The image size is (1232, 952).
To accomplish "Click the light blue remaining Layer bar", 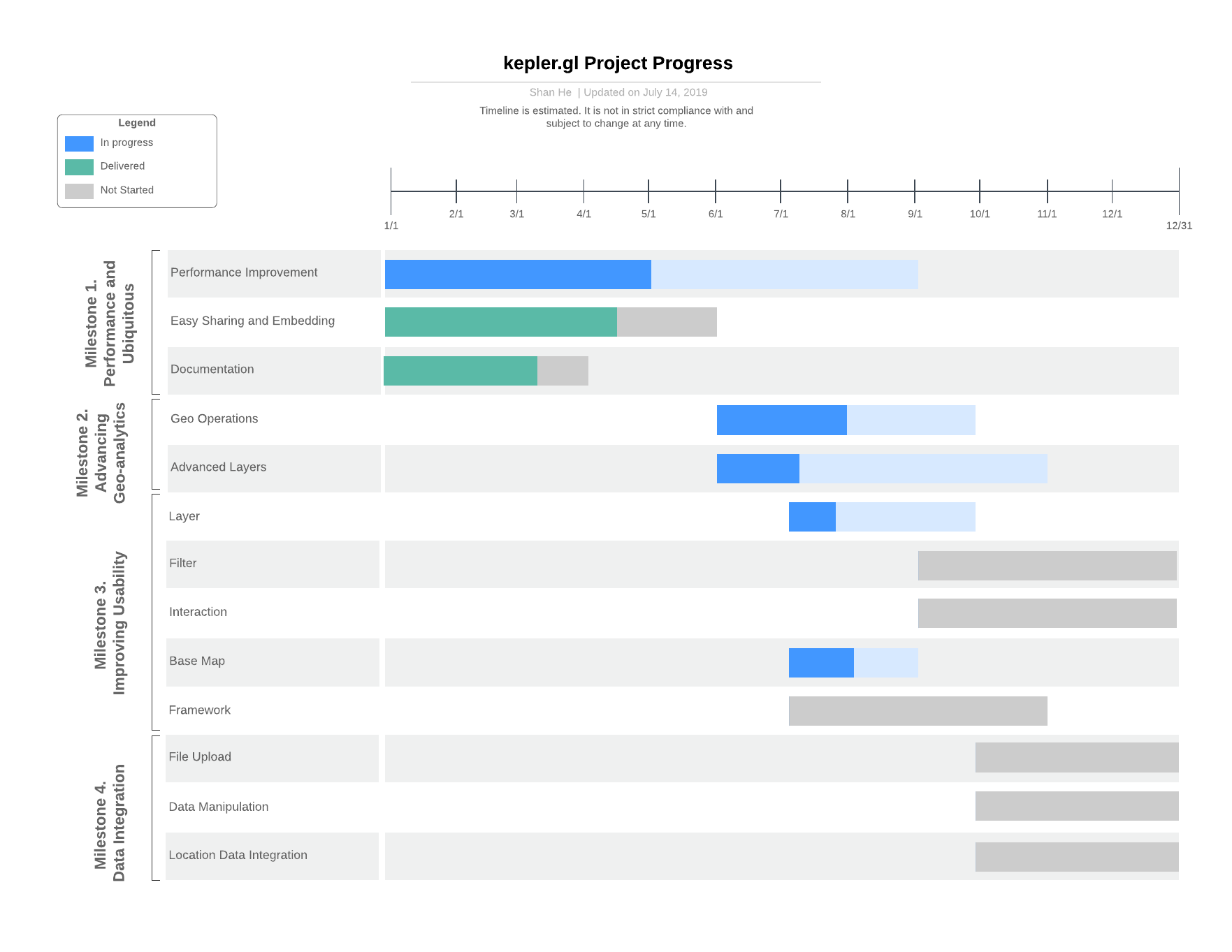I will 906,517.
